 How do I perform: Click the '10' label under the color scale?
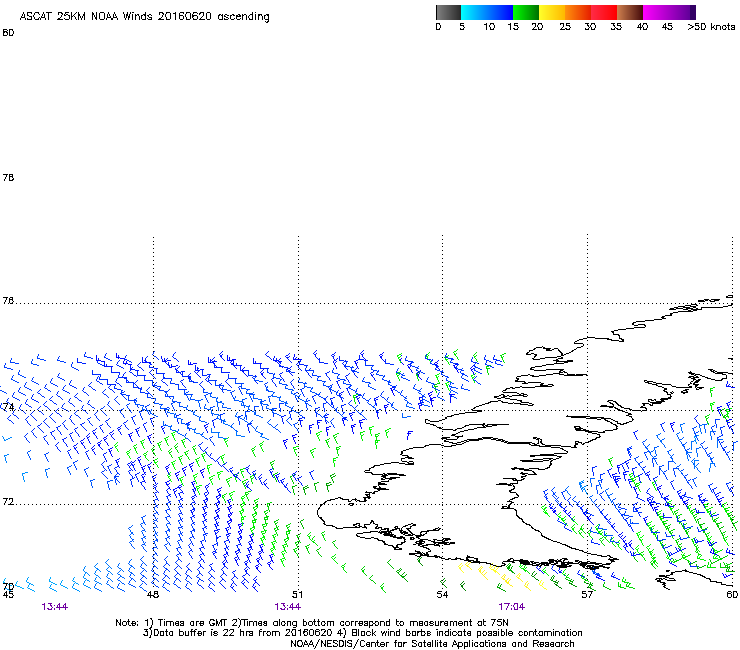(489, 27)
